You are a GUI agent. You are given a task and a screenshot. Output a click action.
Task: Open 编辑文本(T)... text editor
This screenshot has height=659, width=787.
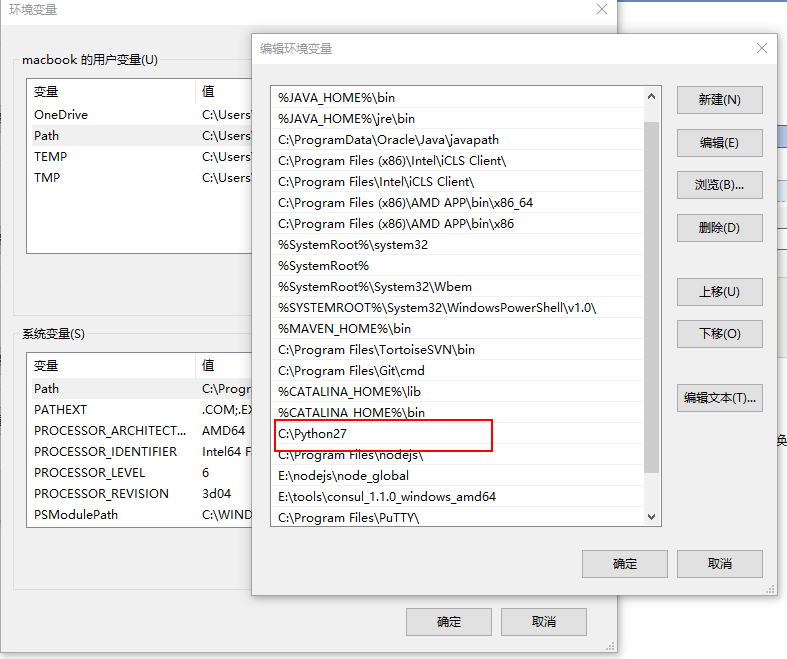pyautogui.click(x=719, y=398)
